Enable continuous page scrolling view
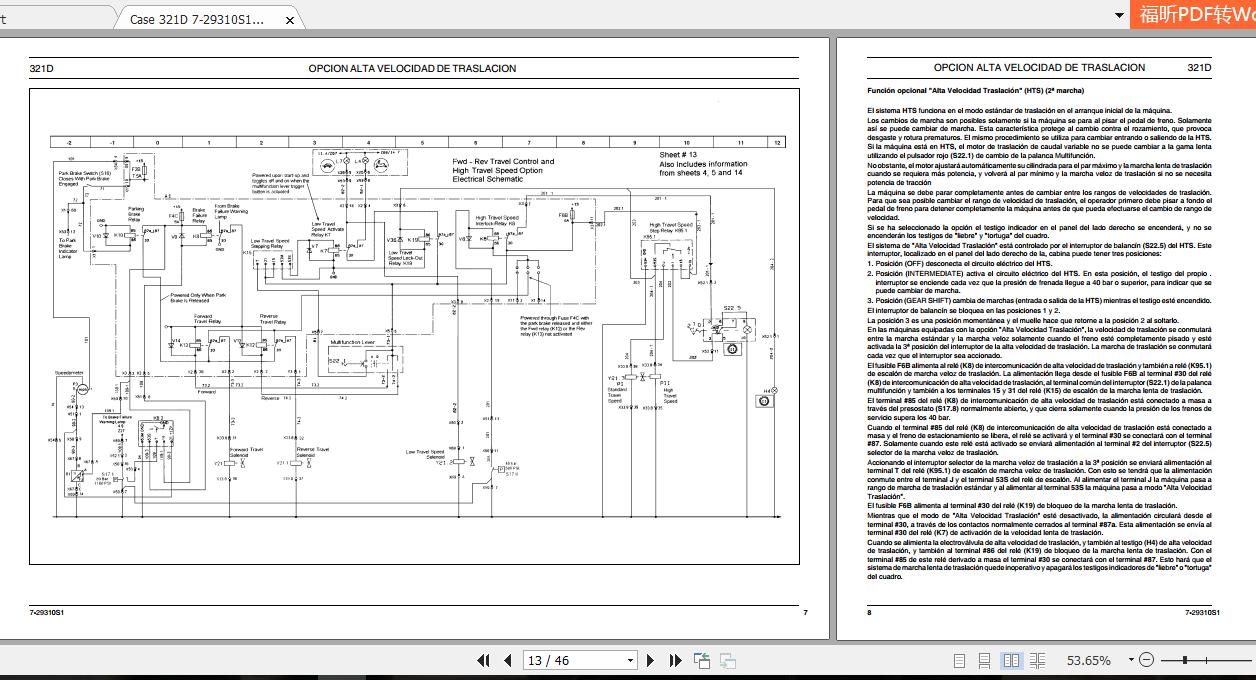Viewport: 1256px width, 680px height. (x=985, y=660)
